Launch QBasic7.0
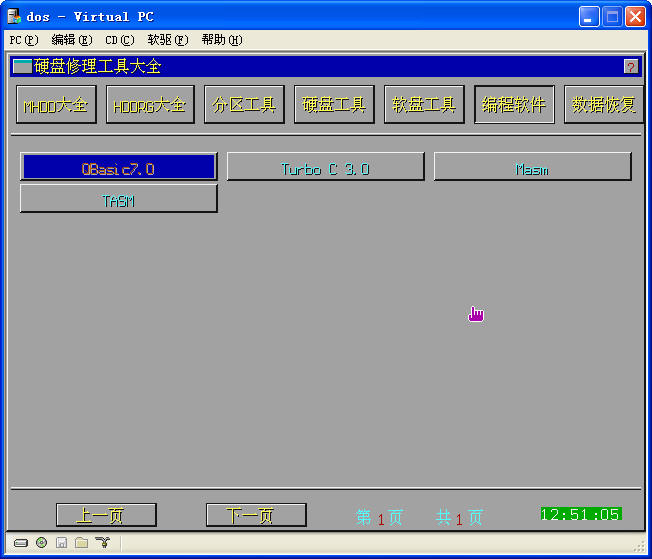This screenshot has width=652, height=559. pos(119,166)
